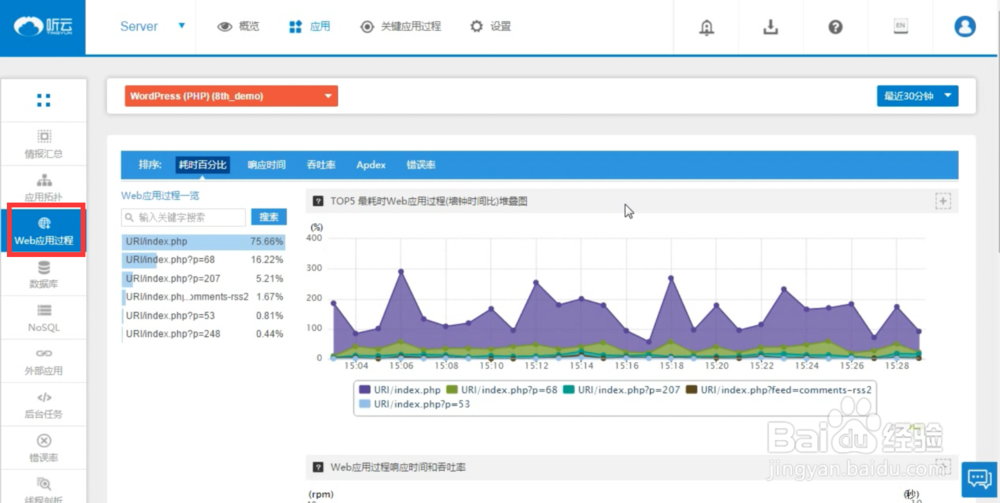1000x503 pixels.
Task: Select the URI/index.php 75.66% row
Action: (x=203, y=242)
